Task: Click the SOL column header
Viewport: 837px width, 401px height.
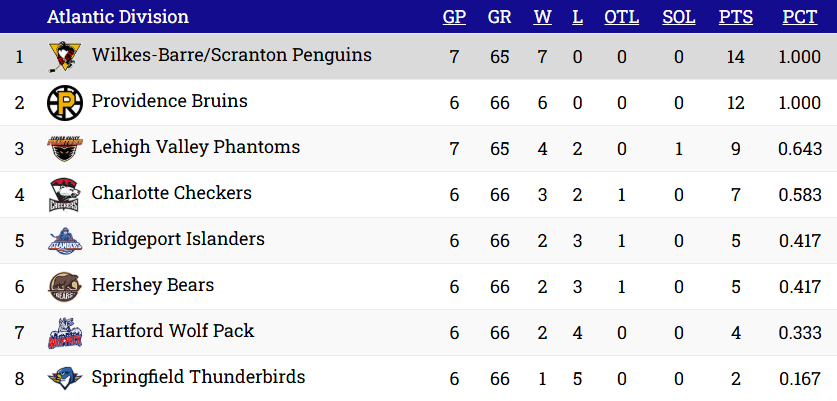Action: [x=679, y=17]
